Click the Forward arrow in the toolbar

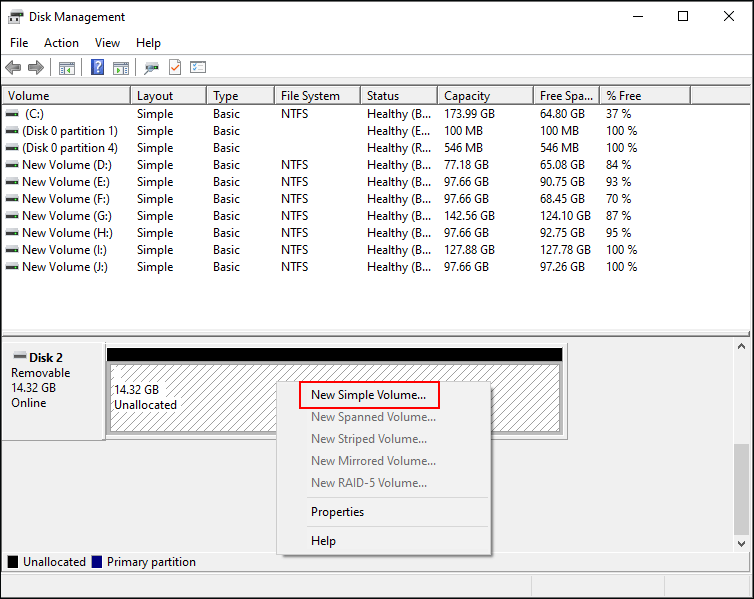(x=36, y=68)
